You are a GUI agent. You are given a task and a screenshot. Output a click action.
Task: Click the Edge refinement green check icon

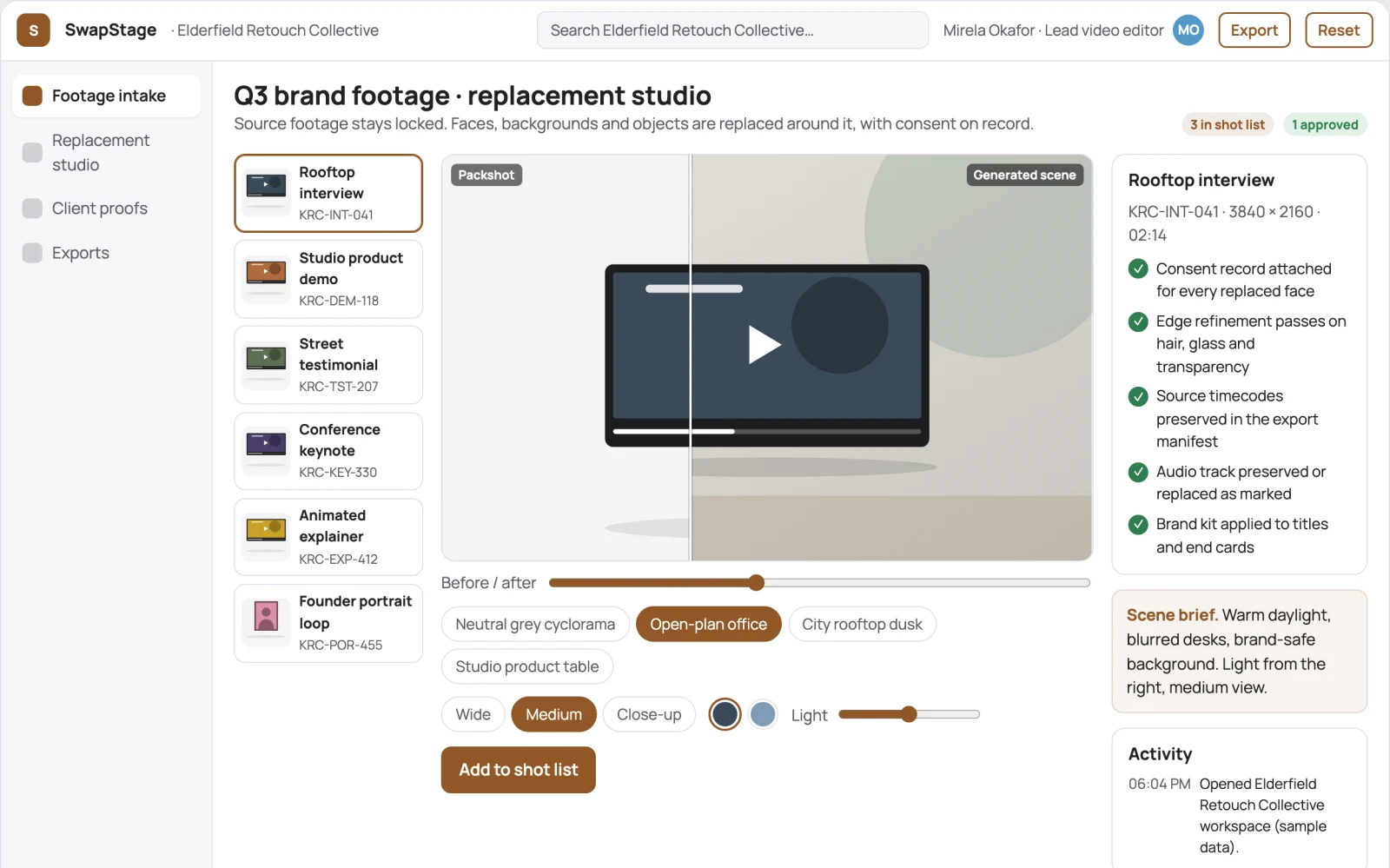click(x=1138, y=321)
